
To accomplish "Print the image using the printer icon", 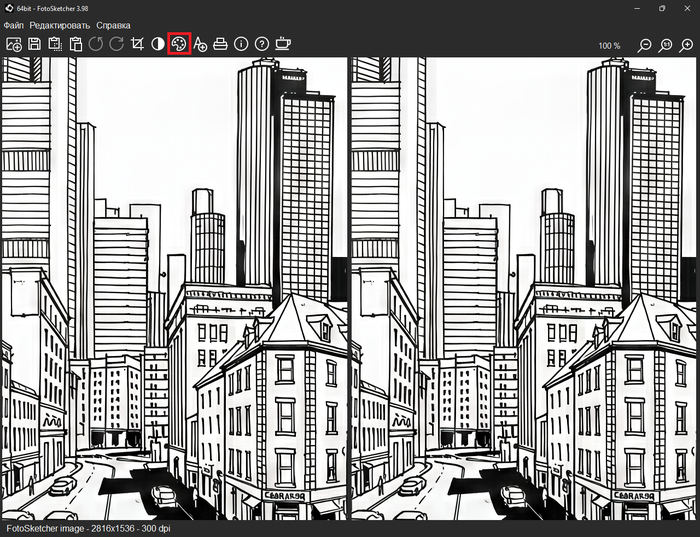I will [x=220, y=44].
